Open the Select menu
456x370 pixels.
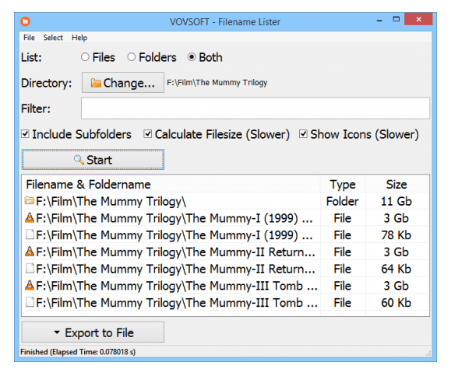tap(53, 37)
